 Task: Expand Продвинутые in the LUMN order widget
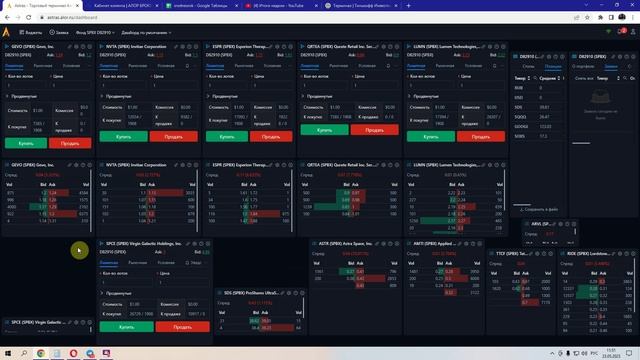point(423,96)
